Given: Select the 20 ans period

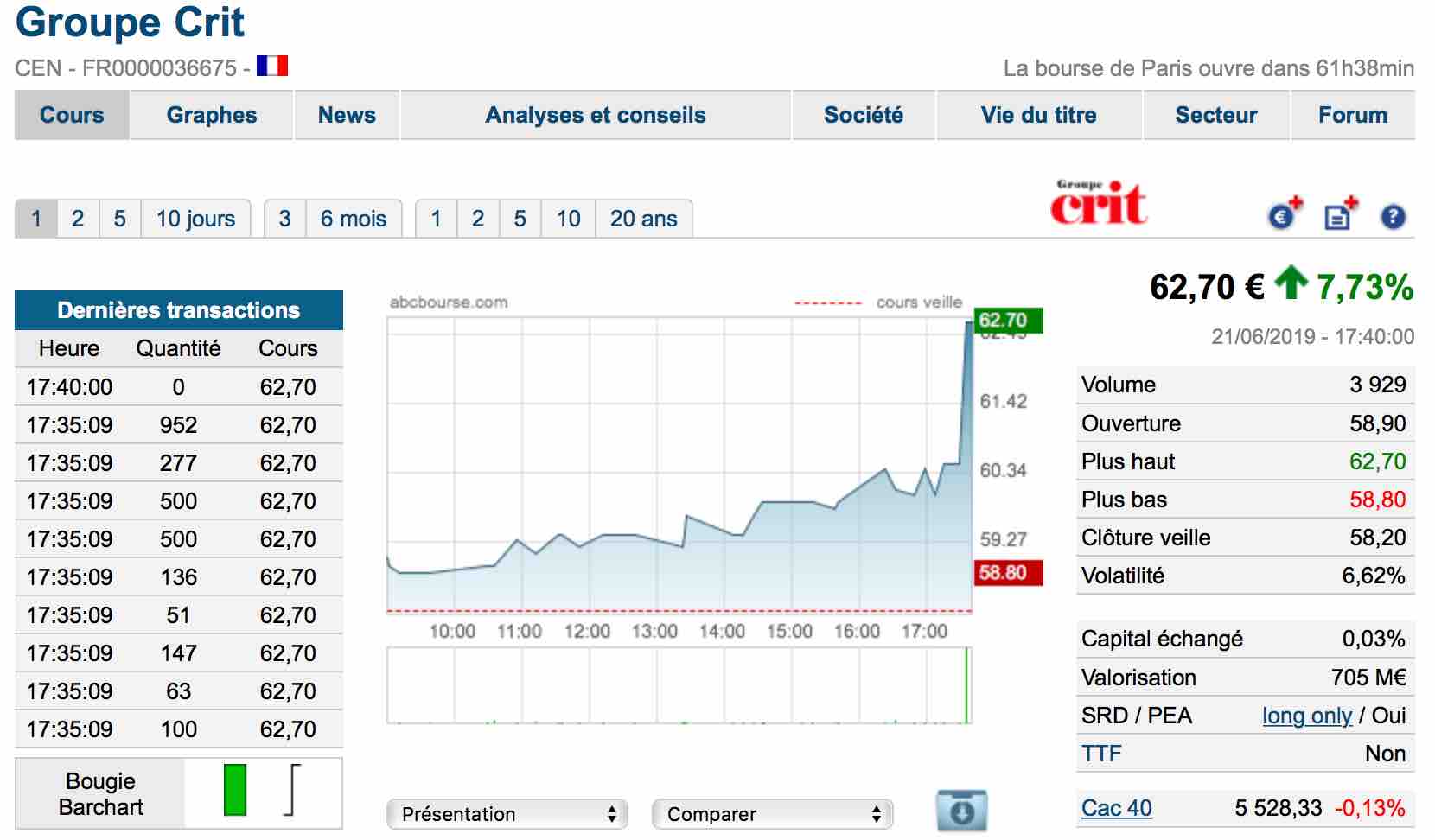Looking at the screenshot, I should 644,219.
